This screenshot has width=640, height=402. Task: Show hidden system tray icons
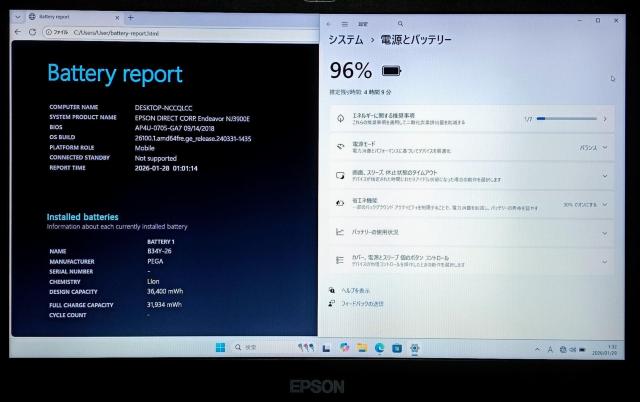tap(539, 349)
